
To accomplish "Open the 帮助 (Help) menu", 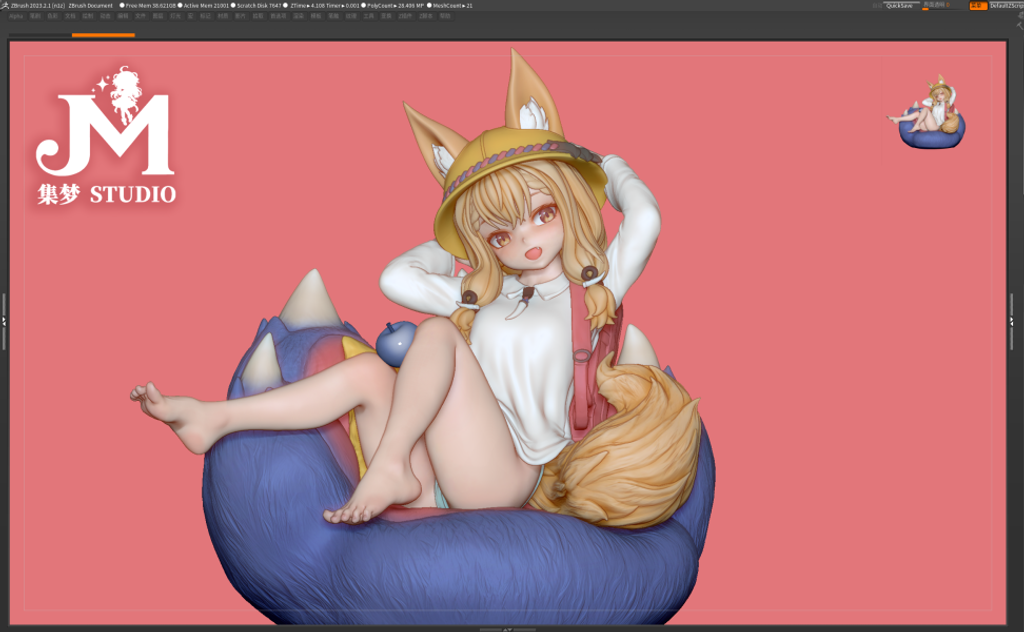I will point(445,16).
